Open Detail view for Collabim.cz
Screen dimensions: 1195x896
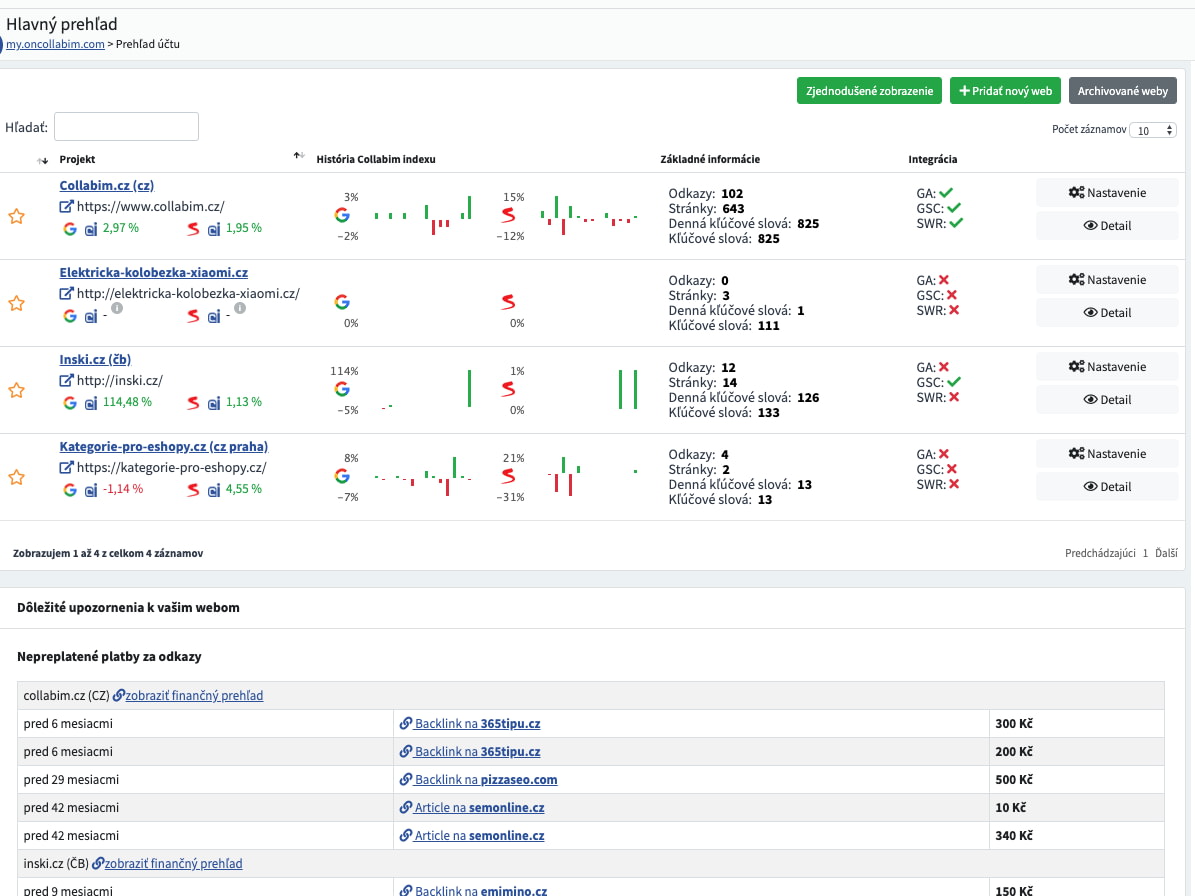coord(1107,226)
